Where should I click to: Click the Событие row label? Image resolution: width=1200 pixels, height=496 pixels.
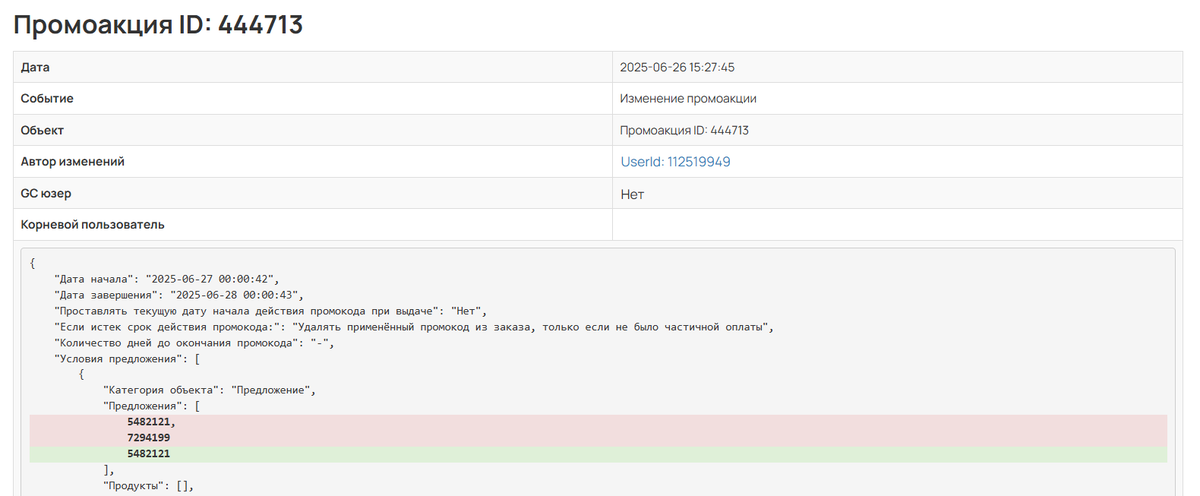47,99
